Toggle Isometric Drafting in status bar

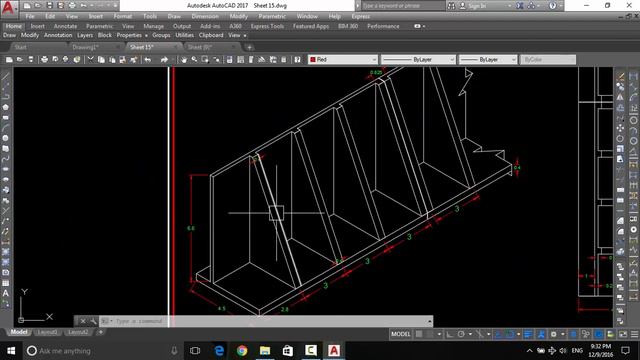480,334
